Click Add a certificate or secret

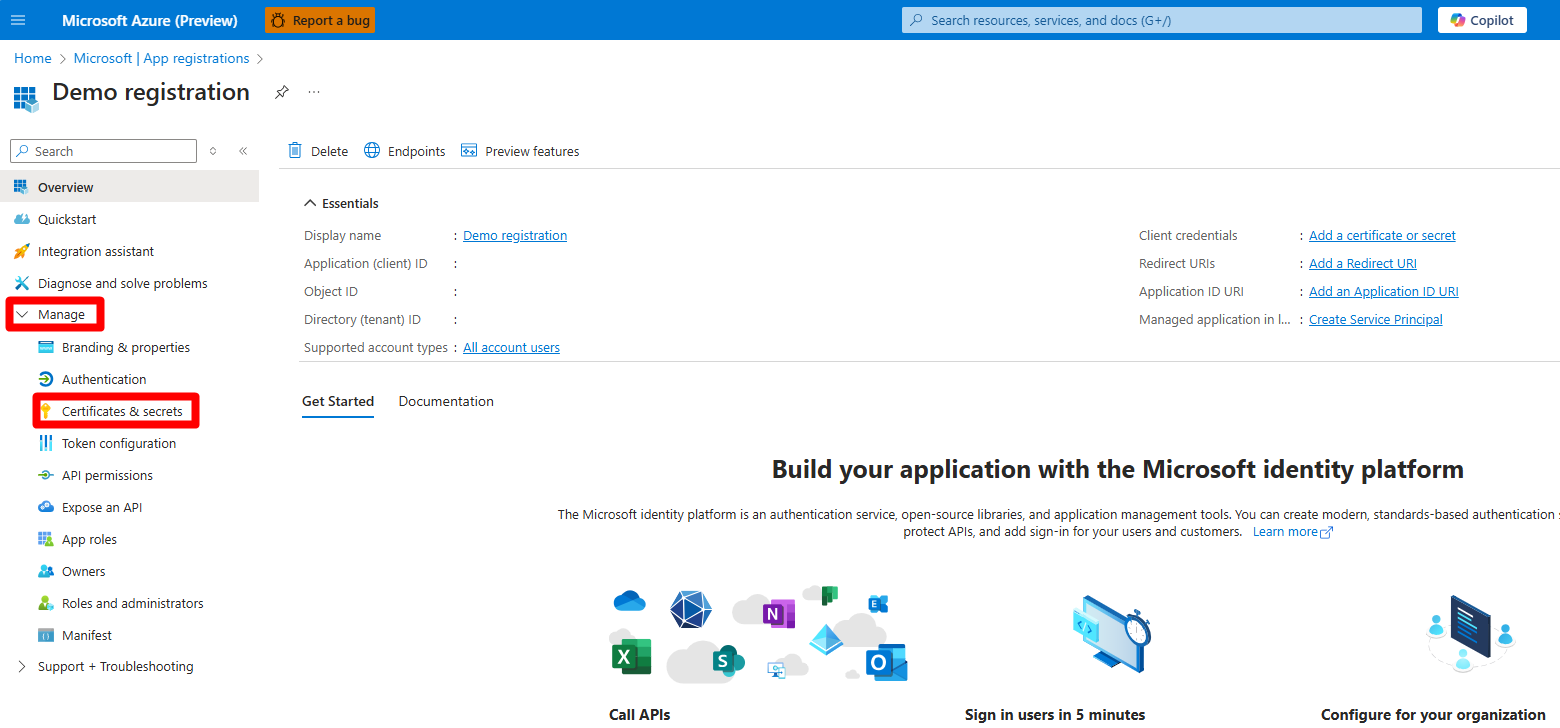[x=1382, y=236]
